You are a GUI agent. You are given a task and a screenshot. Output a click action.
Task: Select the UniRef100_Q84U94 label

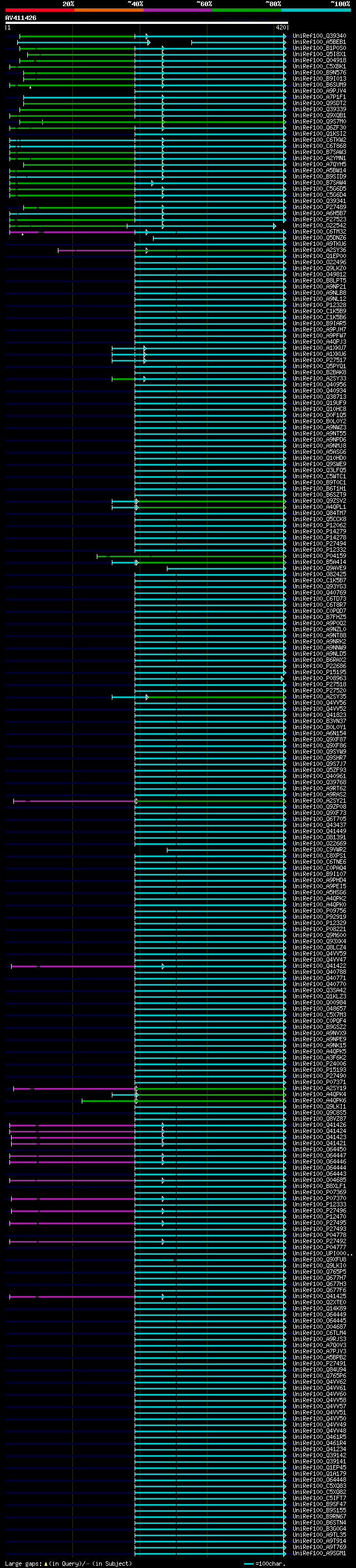pyautogui.click(x=319, y=1370)
